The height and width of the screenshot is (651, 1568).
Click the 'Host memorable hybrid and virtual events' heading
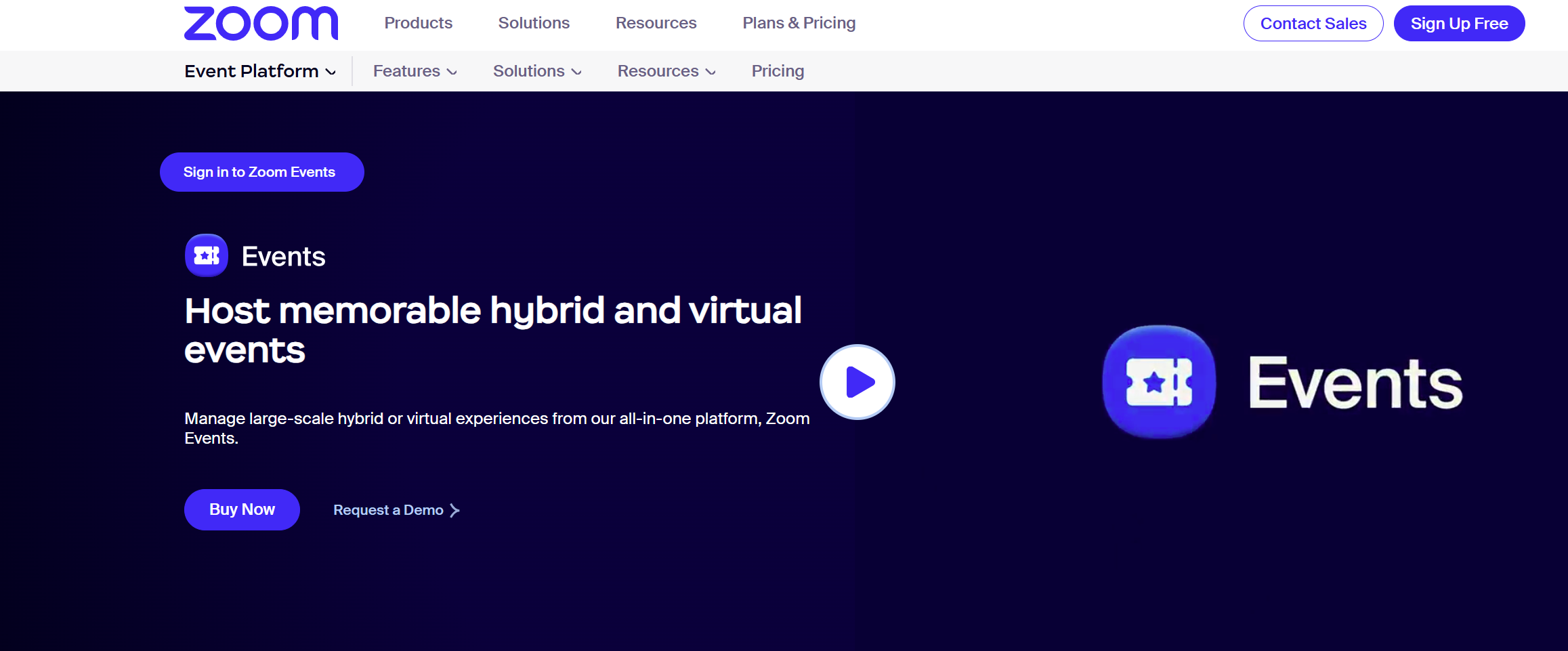493,330
